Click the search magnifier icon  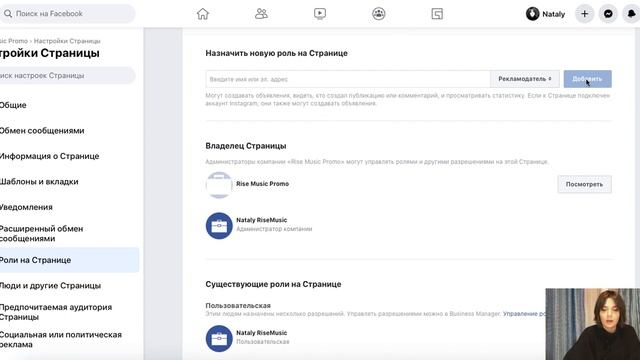click(8, 14)
